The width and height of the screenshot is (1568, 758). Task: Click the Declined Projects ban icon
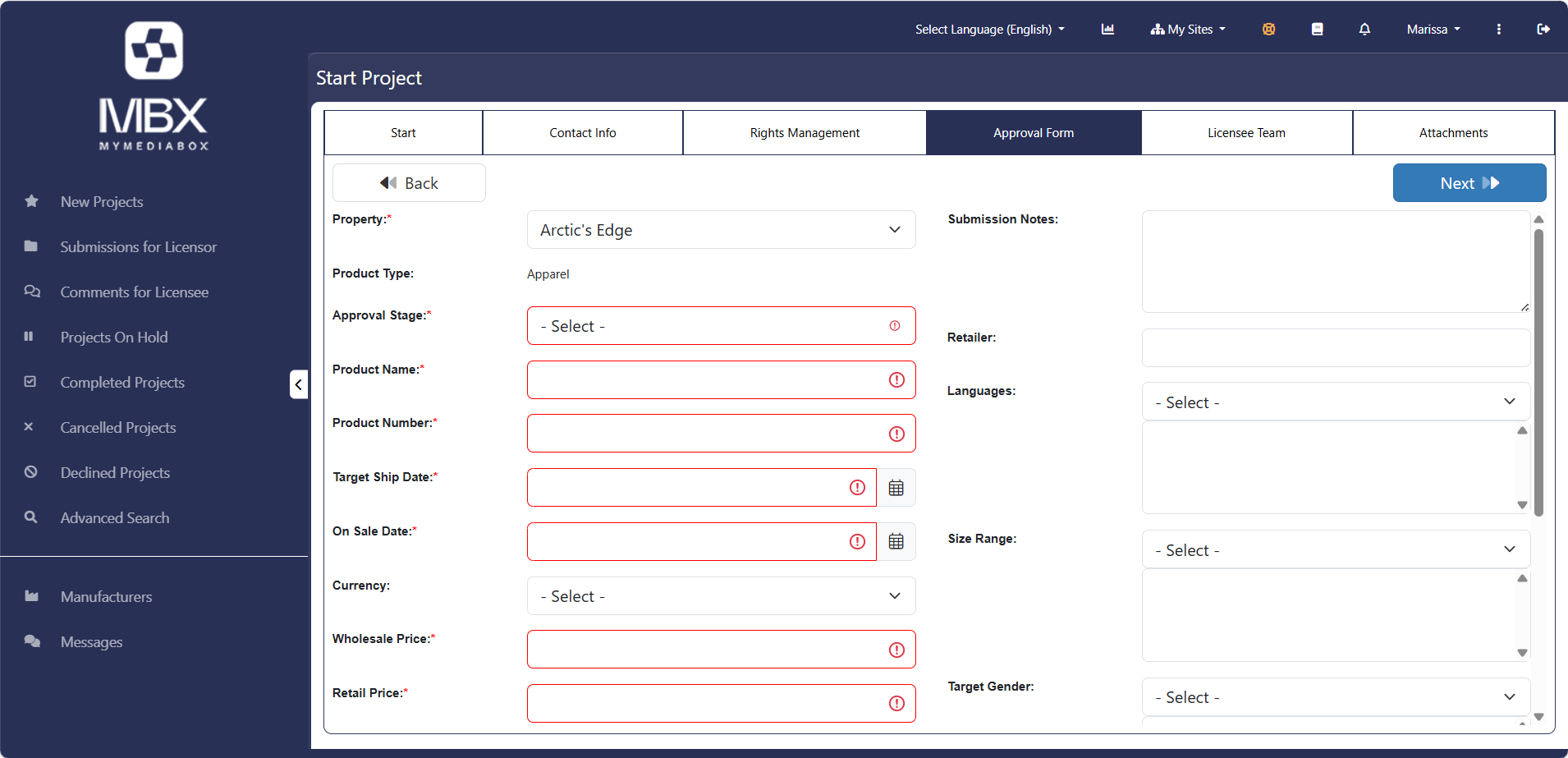tap(31, 472)
